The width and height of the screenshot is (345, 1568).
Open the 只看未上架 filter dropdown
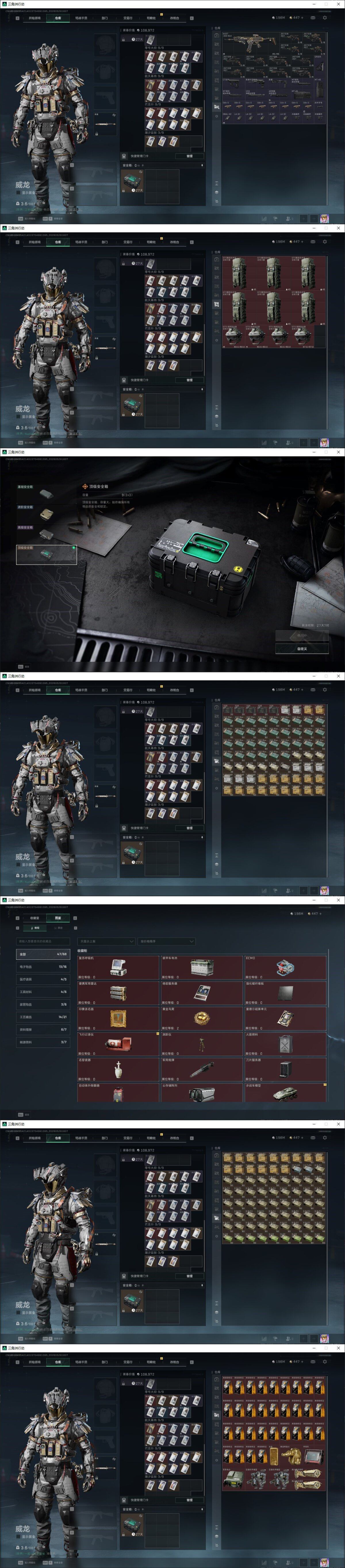(106, 941)
